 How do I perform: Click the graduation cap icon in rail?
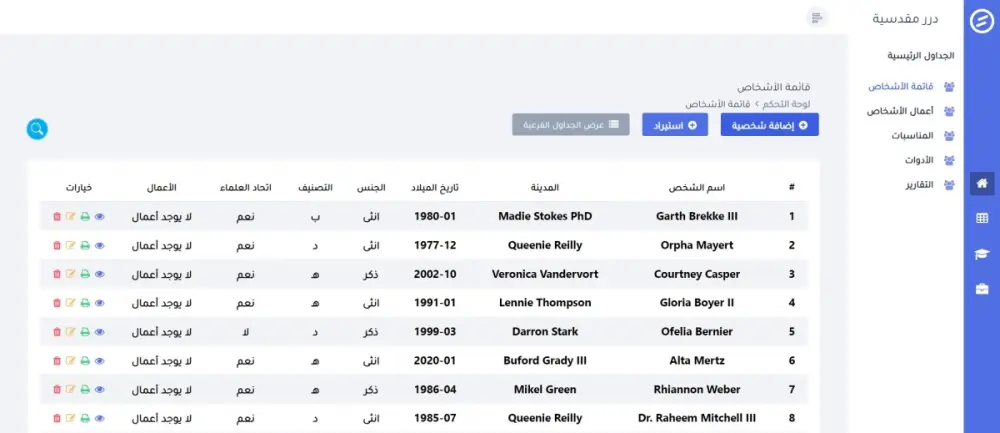pyautogui.click(x=982, y=254)
